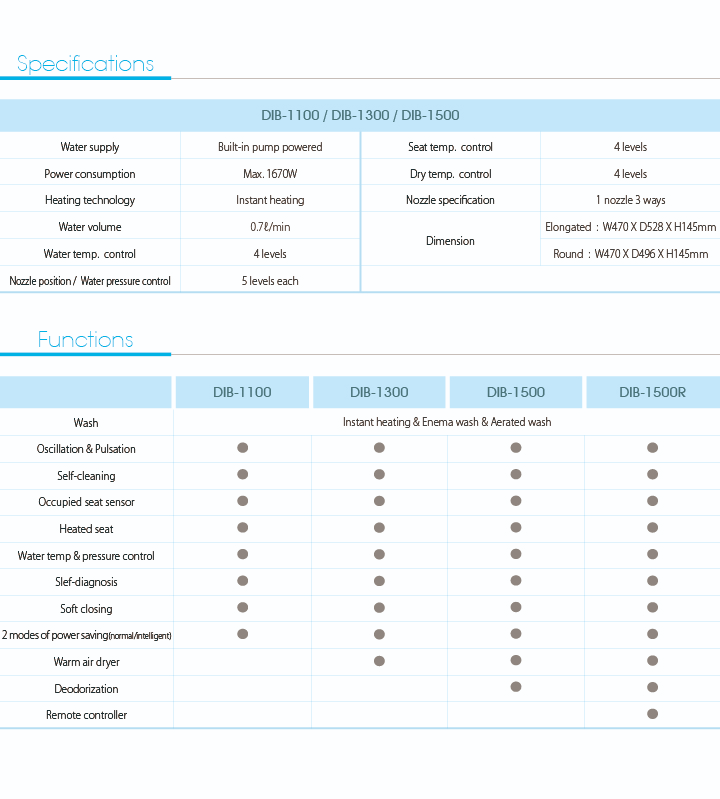Click the DIB-1500 column header
This screenshot has width=720, height=799.
516,392
